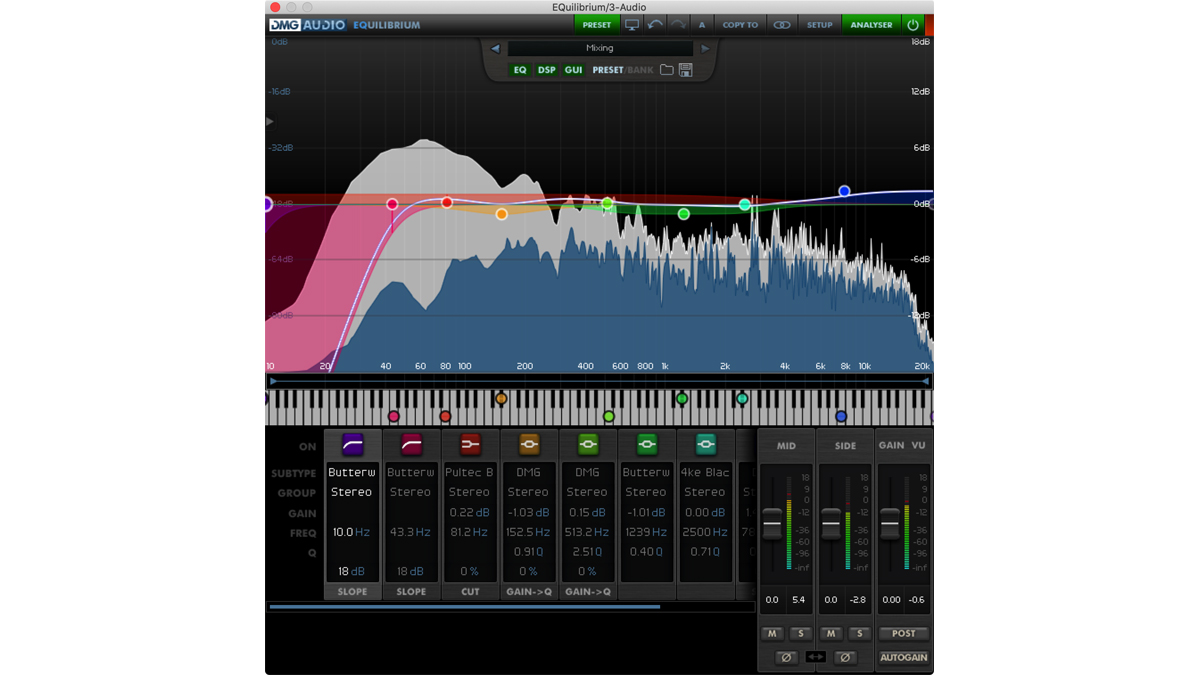Image resolution: width=1200 pixels, height=675 pixels.
Task: Click SLOPE label under the purple band
Action: (352, 592)
